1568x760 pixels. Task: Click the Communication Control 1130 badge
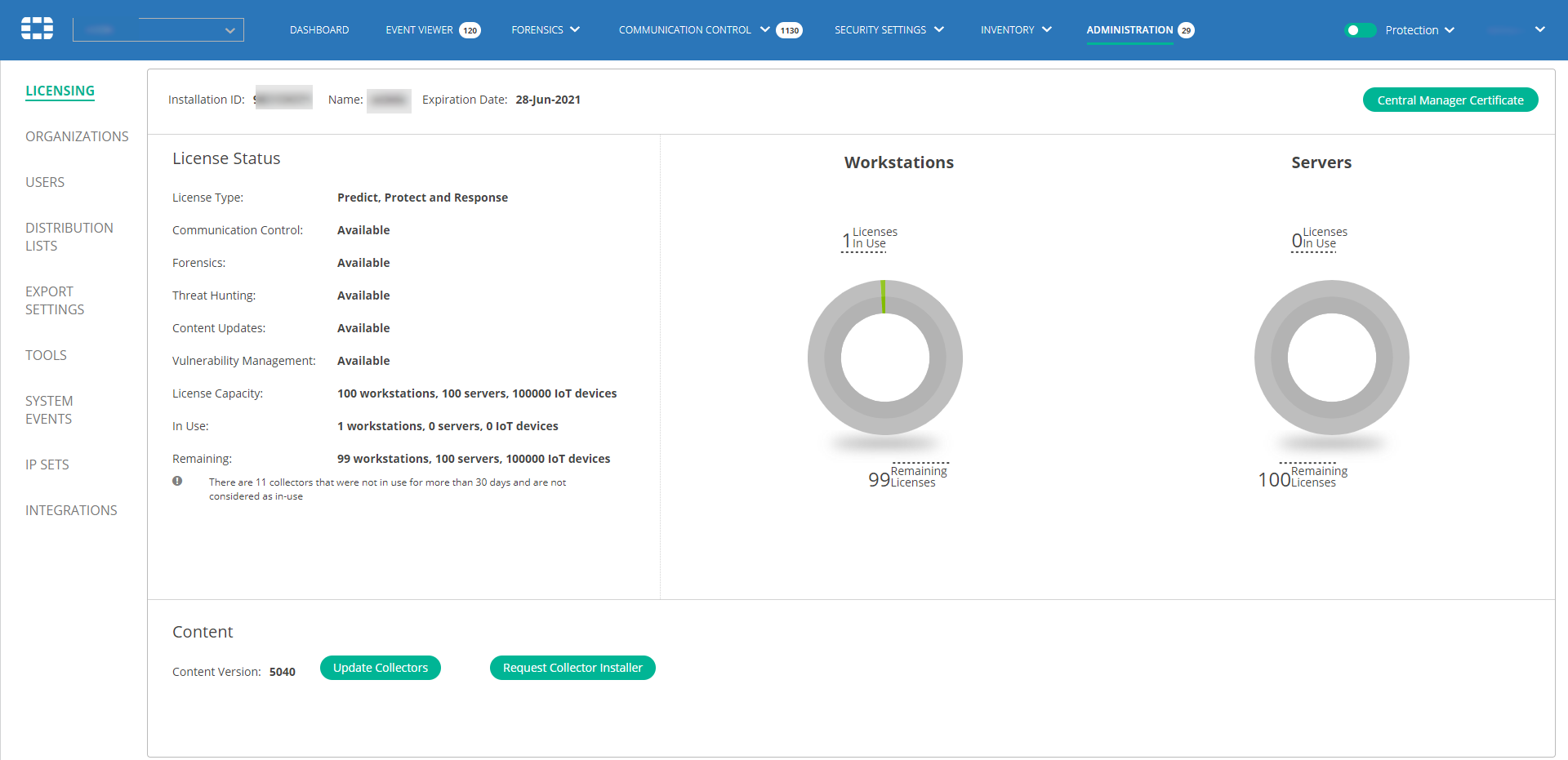coord(789,30)
